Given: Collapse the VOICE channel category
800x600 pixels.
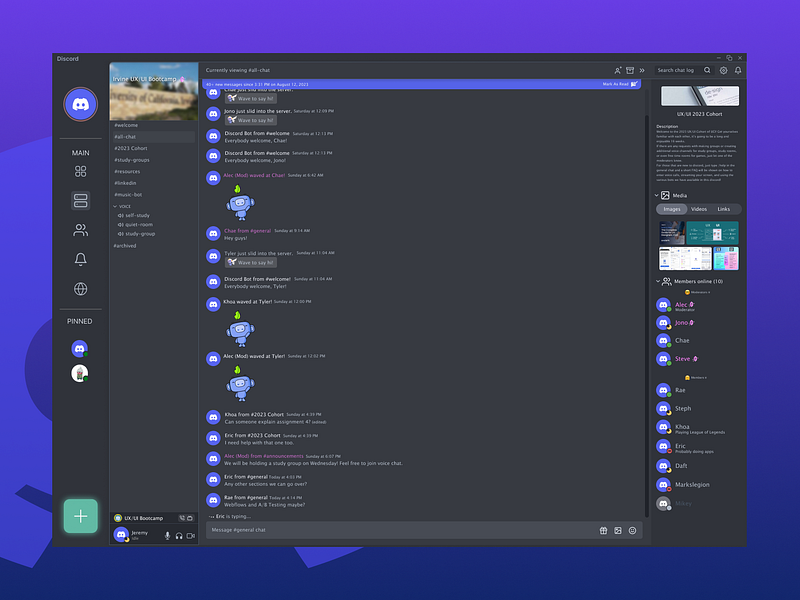Looking at the screenshot, I should tap(117, 207).
